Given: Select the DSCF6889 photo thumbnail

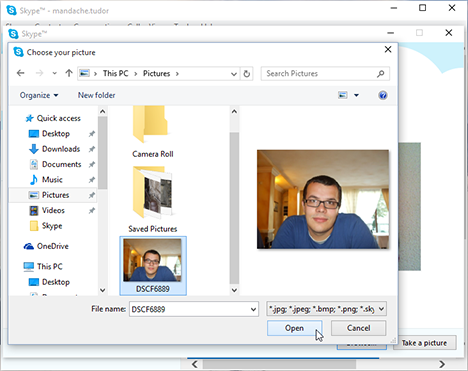Looking at the screenshot, I should tap(153, 266).
